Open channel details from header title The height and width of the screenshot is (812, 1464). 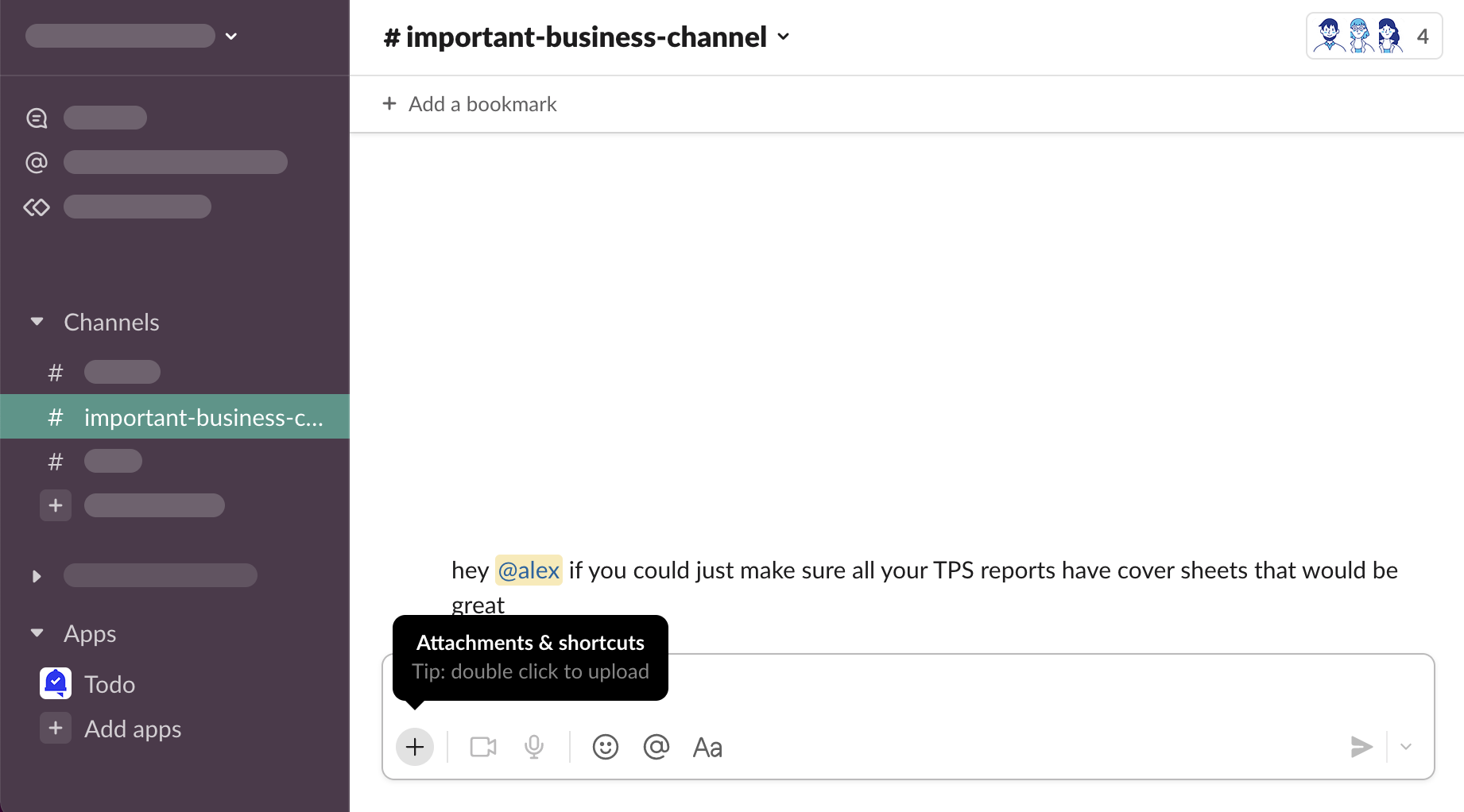(x=586, y=37)
